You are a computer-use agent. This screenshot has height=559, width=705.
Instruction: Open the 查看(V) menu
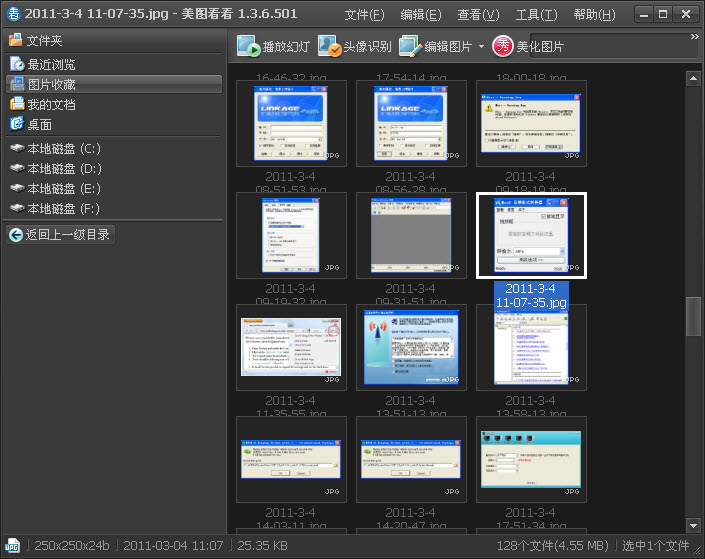[478, 15]
